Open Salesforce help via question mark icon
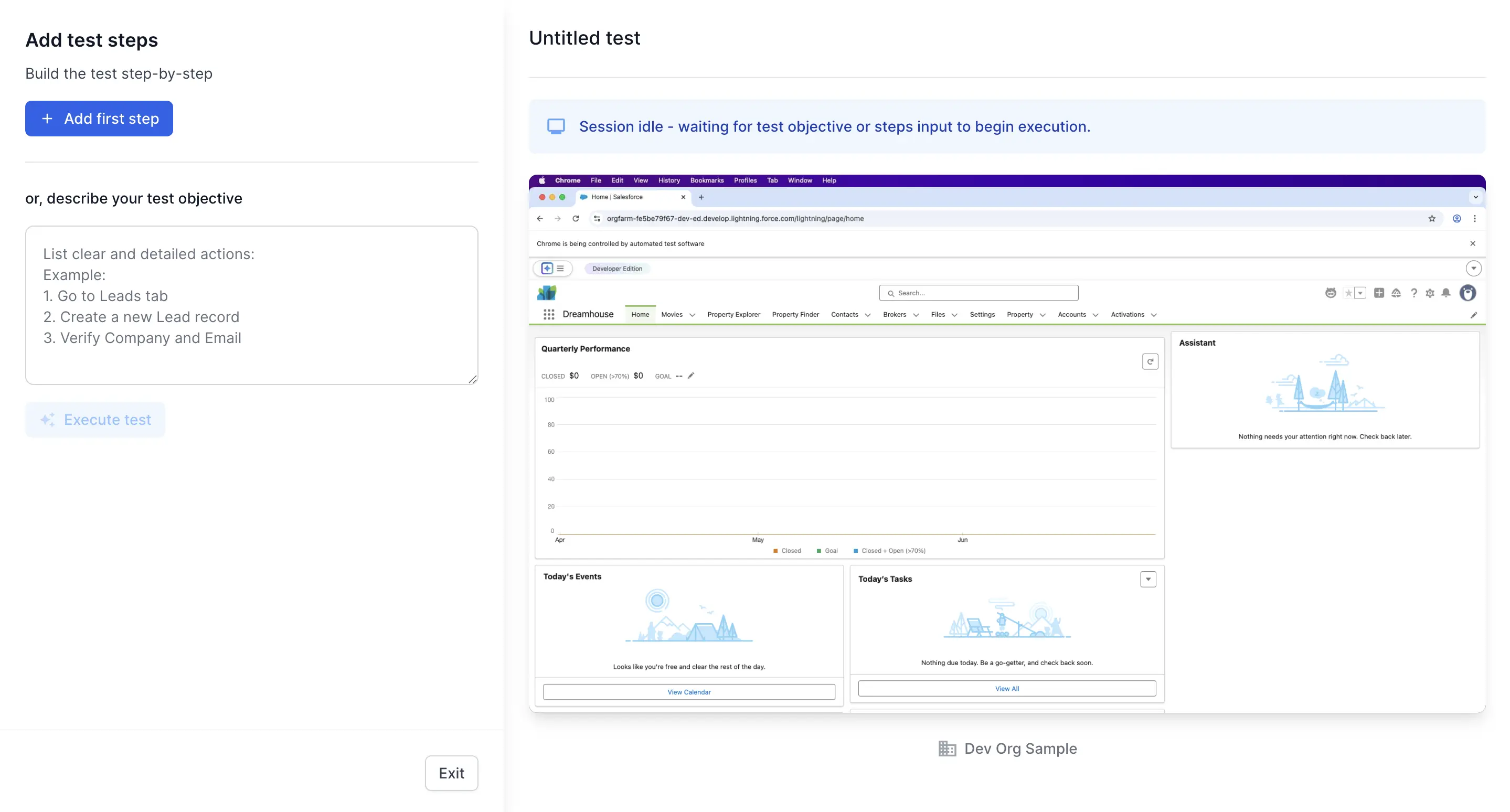The image size is (1510, 812). click(x=1415, y=293)
